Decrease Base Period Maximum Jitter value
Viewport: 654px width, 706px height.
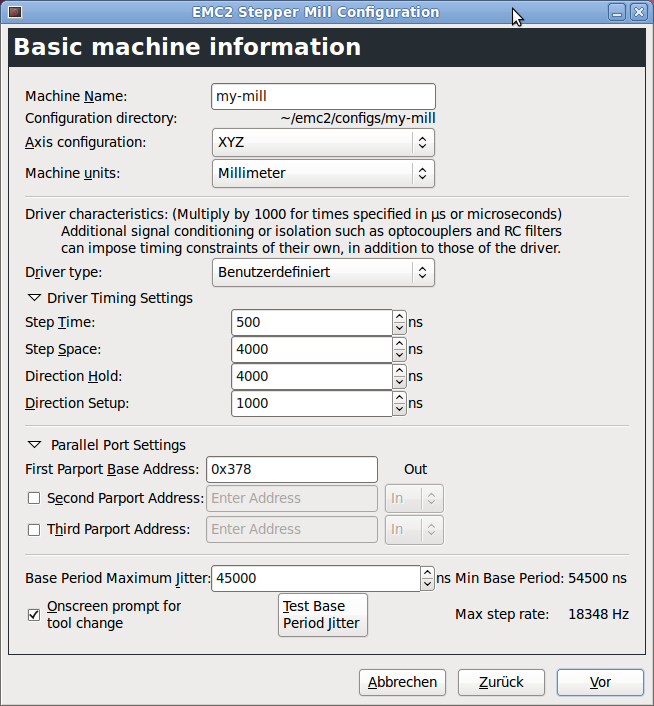(427, 584)
